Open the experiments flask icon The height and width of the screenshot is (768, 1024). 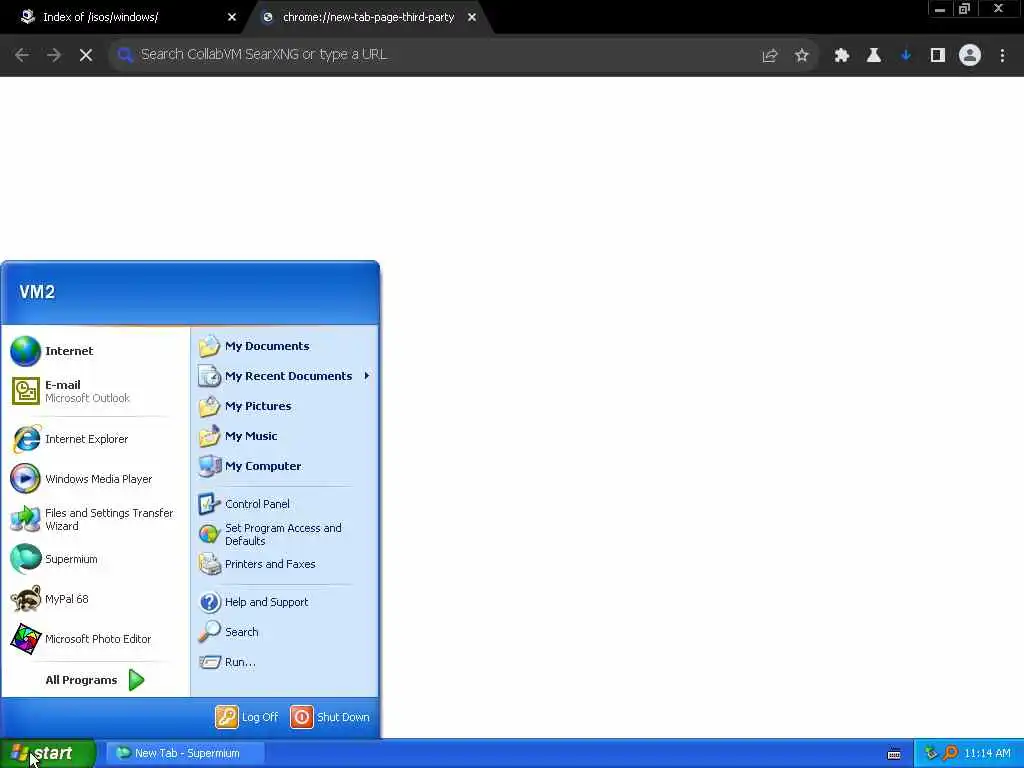pyautogui.click(x=874, y=56)
